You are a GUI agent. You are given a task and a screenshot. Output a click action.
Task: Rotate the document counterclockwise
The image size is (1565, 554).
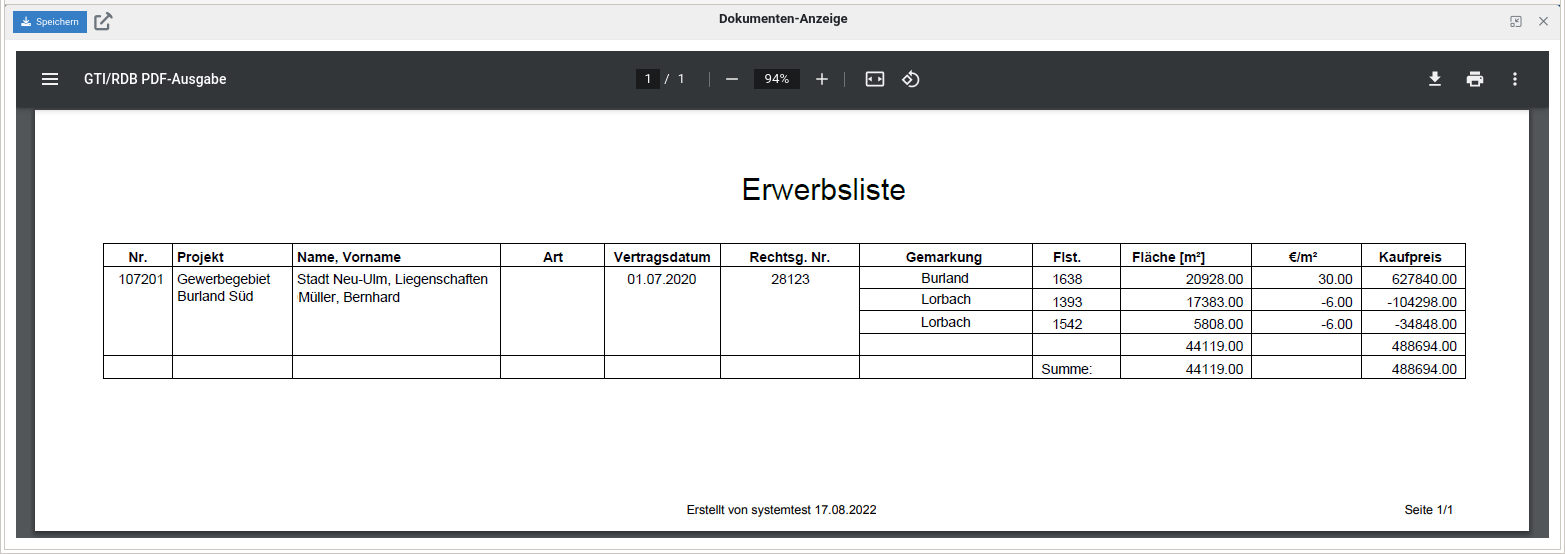[911, 79]
